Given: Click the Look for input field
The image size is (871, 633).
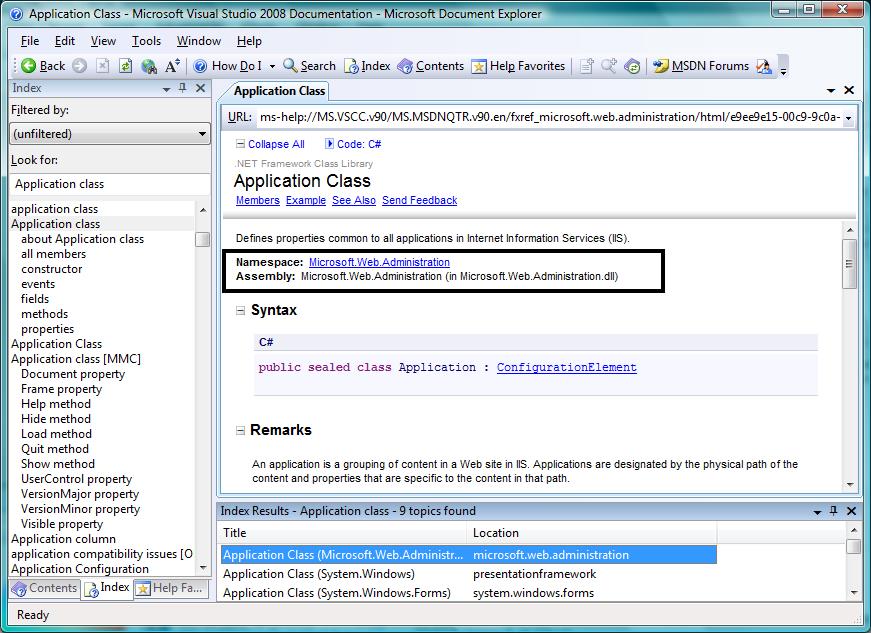Looking at the screenshot, I should [110, 184].
